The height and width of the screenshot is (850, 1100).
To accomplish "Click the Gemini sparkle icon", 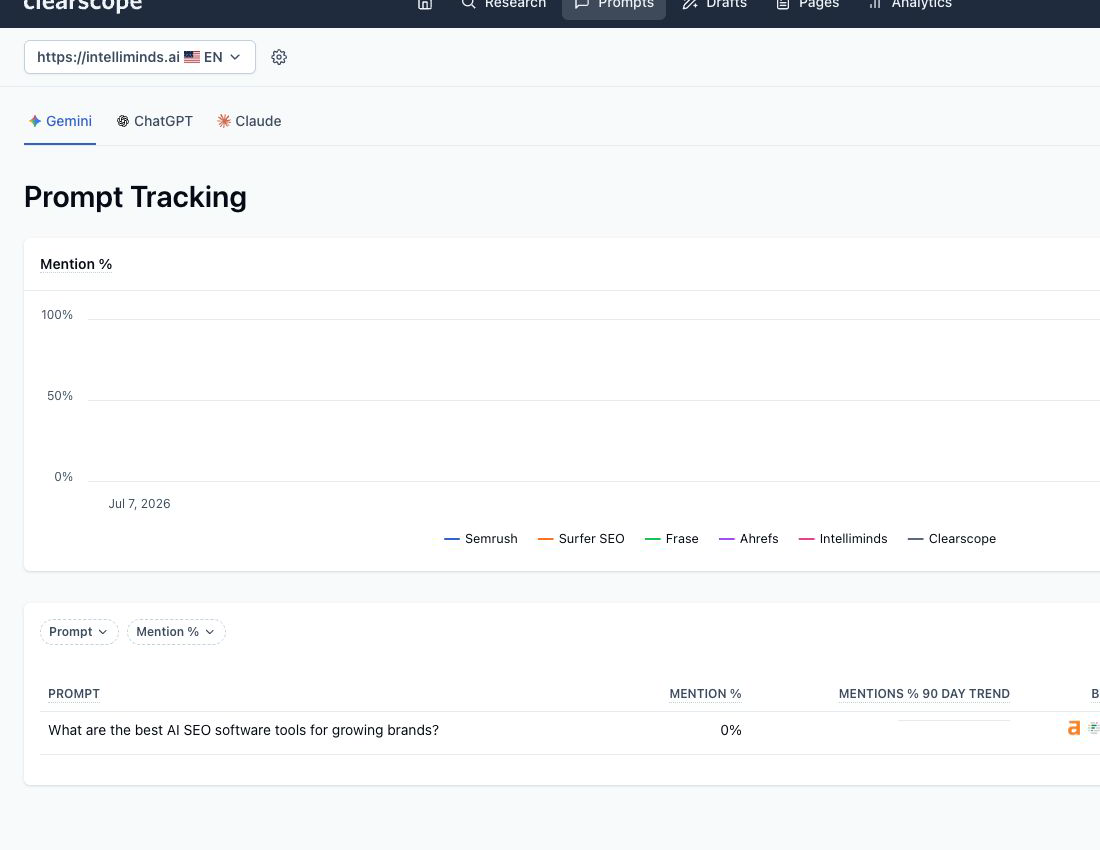I will [35, 121].
